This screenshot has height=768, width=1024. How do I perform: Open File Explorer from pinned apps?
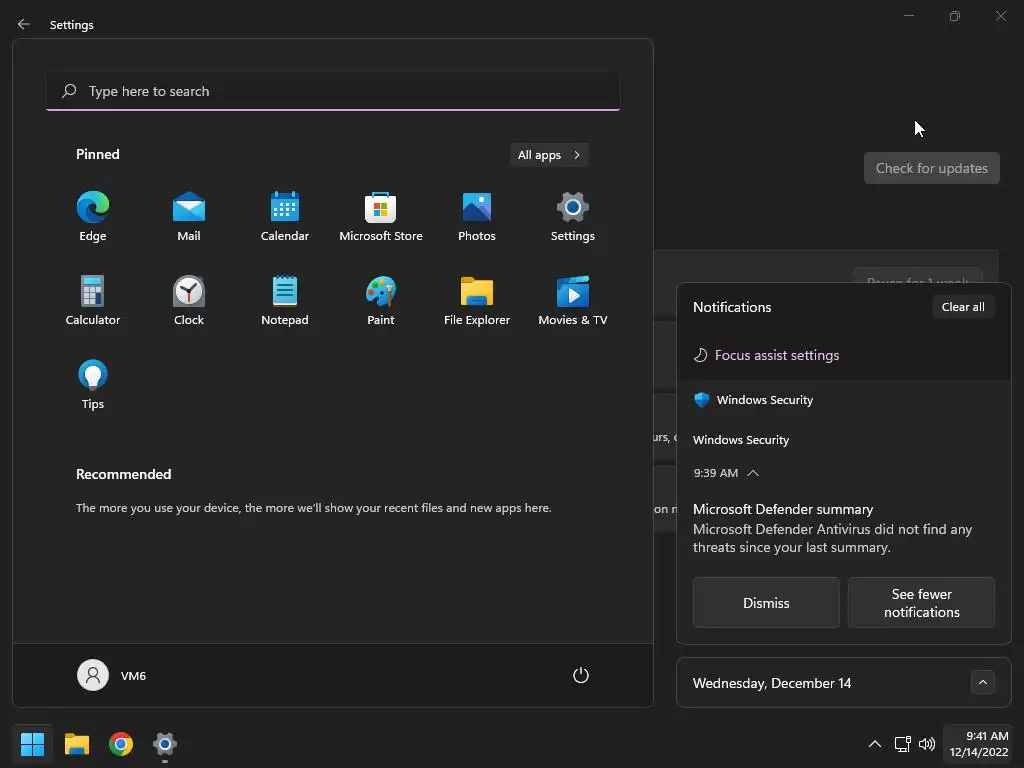[x=477, y=300]
